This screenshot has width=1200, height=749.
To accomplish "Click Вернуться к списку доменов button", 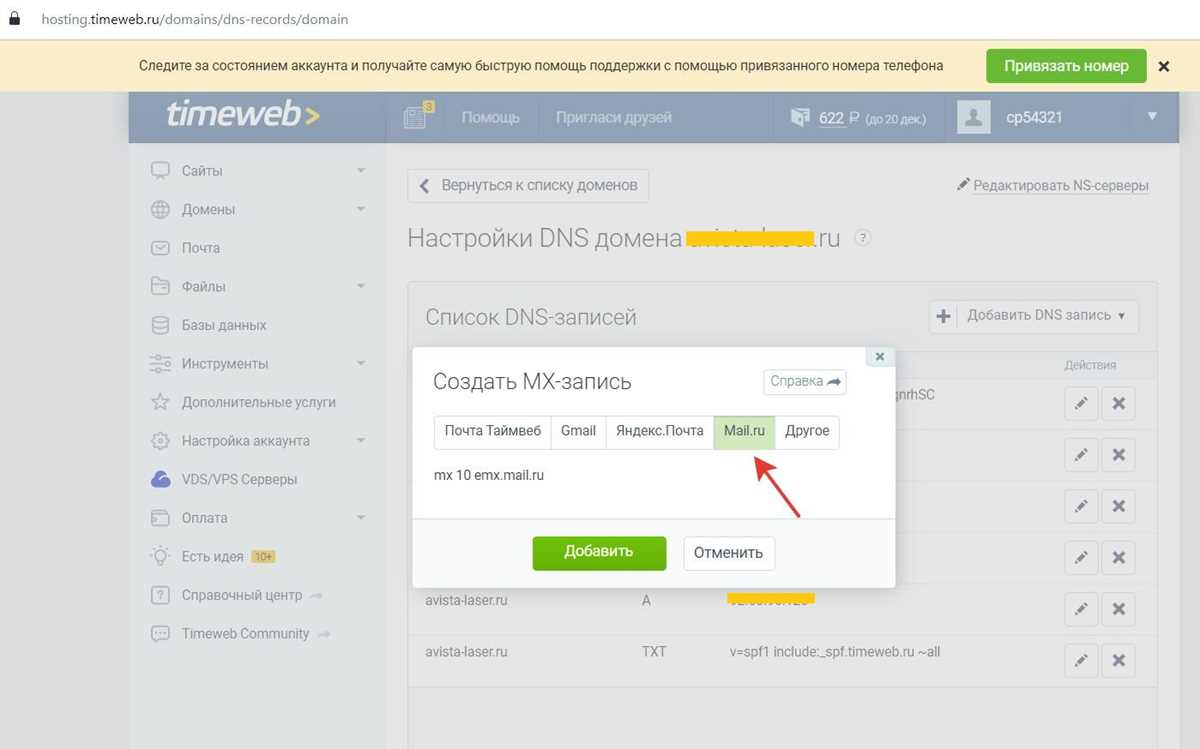I will click(528, 186).
